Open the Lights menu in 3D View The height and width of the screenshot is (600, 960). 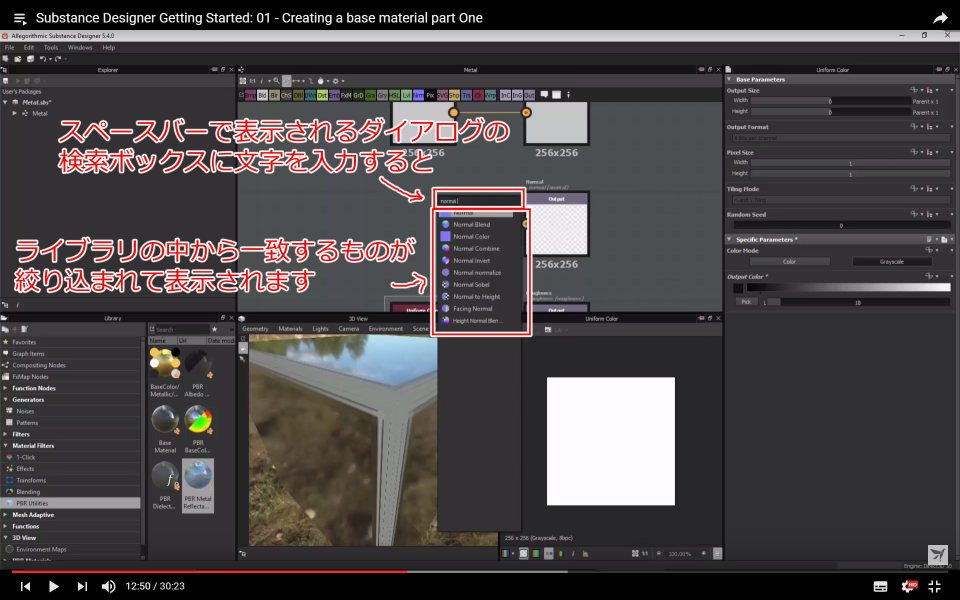coord(320,329)
